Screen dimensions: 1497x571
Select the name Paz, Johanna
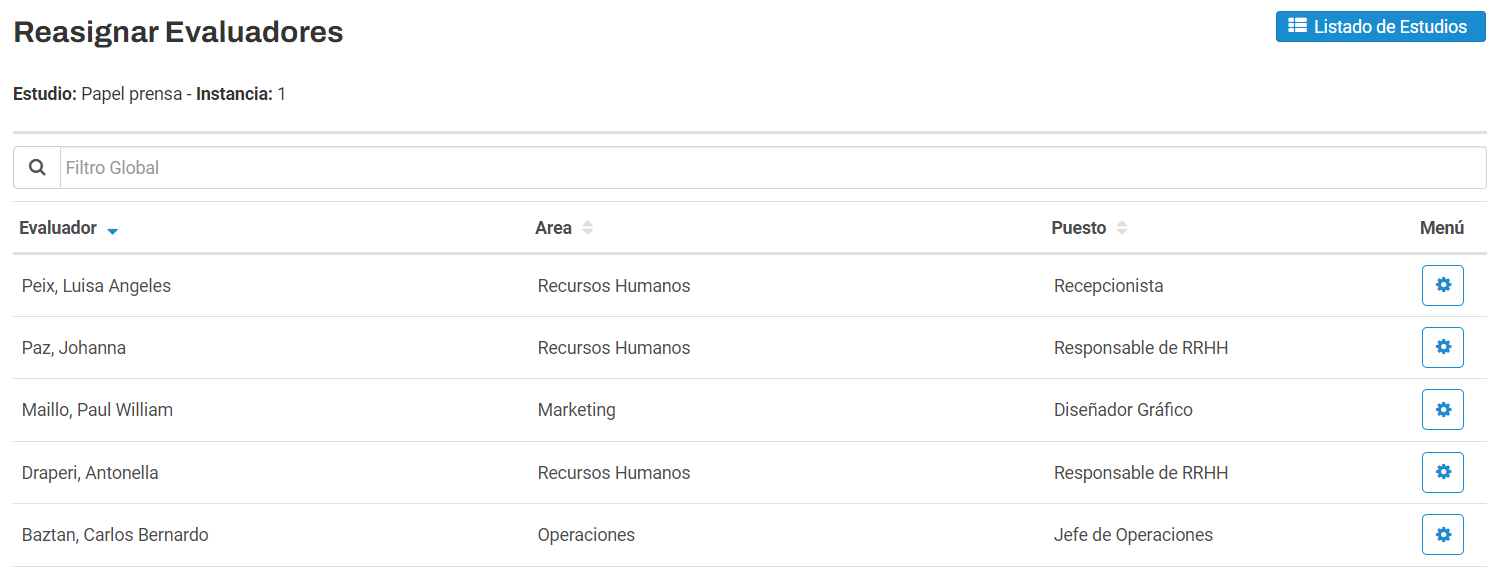click(74, 348)
